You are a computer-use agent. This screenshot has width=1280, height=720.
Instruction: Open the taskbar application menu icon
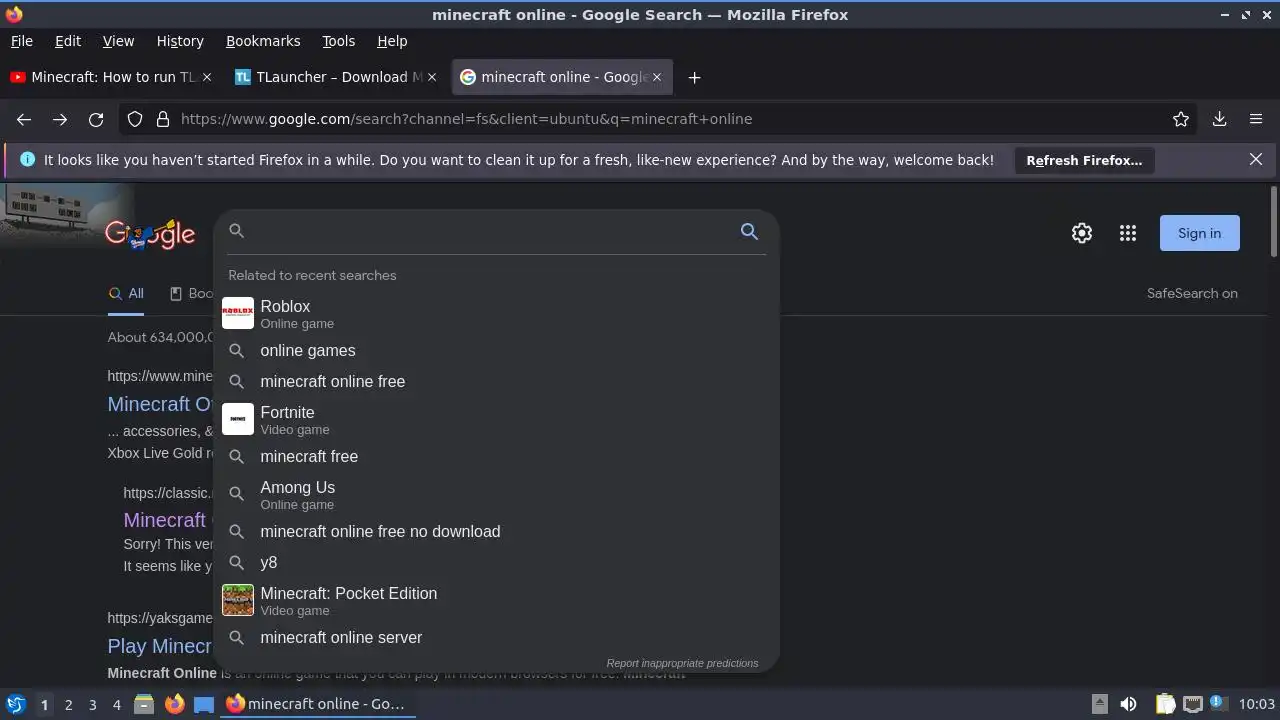(15, 704)
